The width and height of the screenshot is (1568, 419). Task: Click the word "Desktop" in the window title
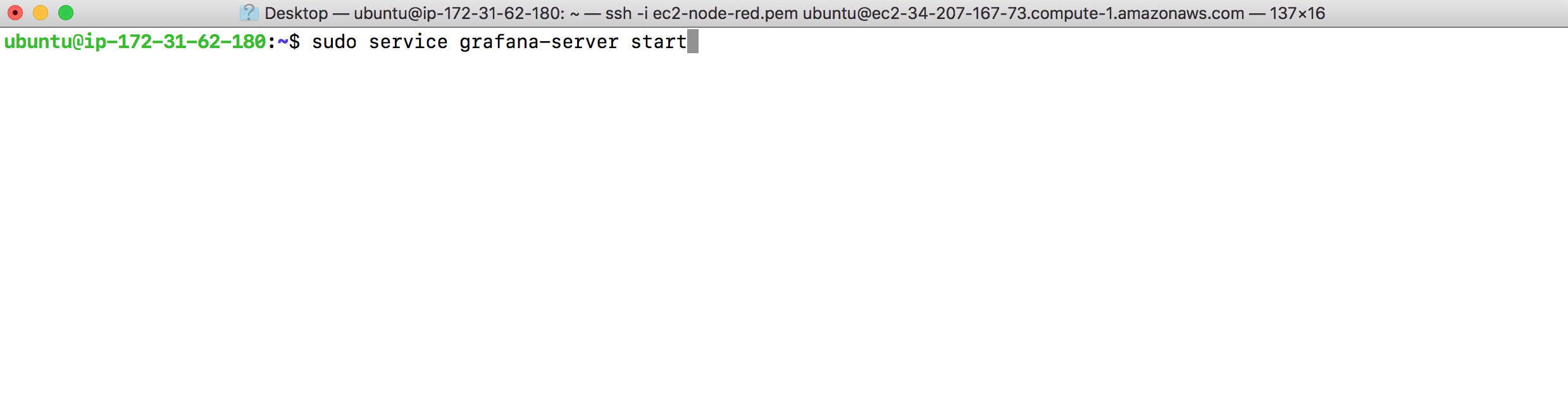click(296, 13)
